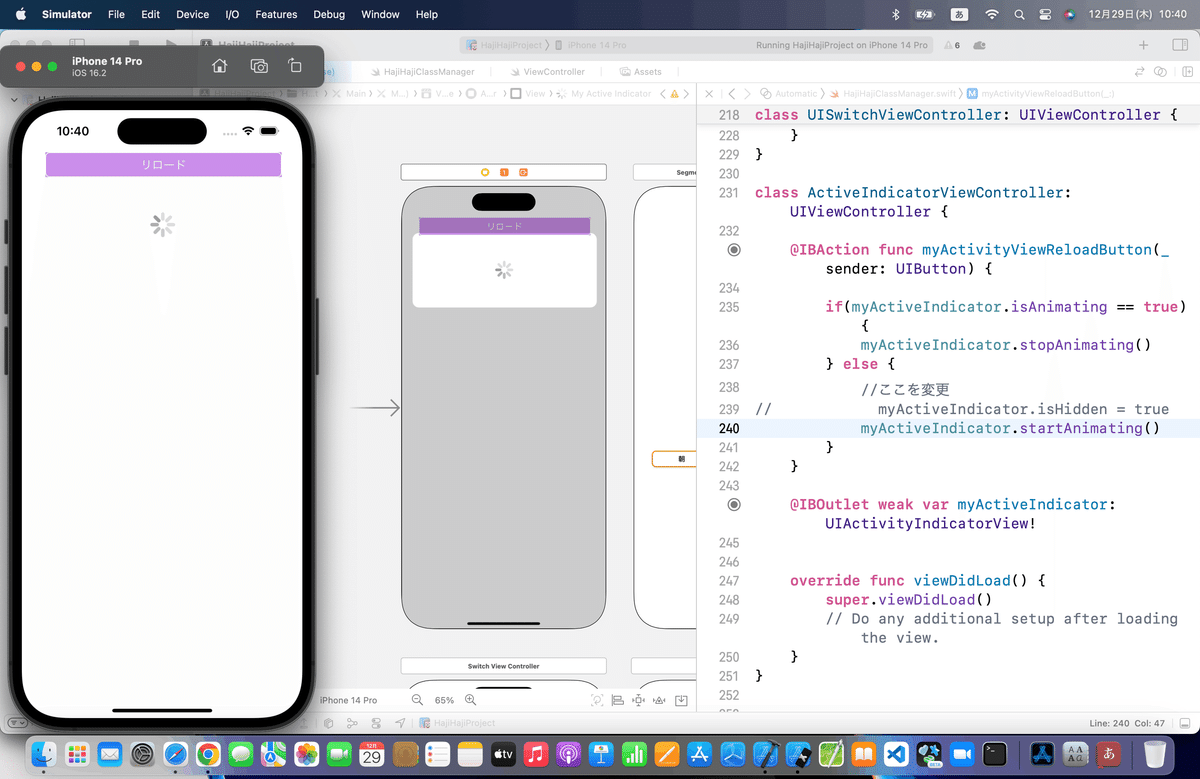Viewport: 1200px width, 779px height.
Task: Swap the editor panes with arrows icon
Action: coord(1139,72)
